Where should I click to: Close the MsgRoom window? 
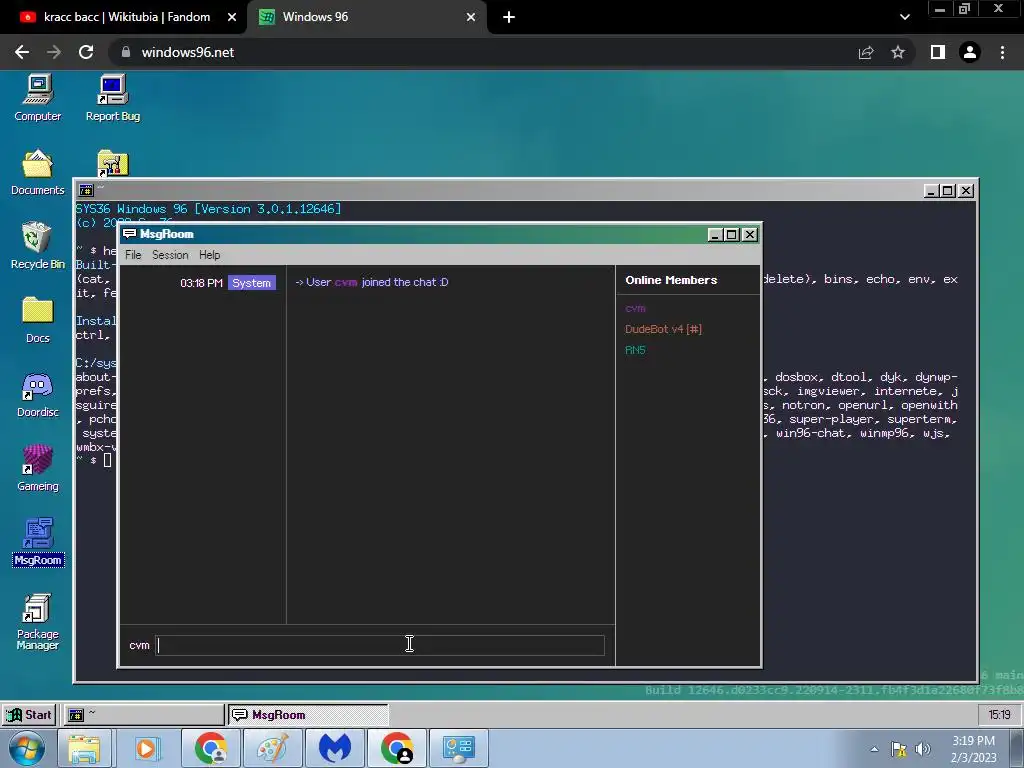(x=750, y=234)
